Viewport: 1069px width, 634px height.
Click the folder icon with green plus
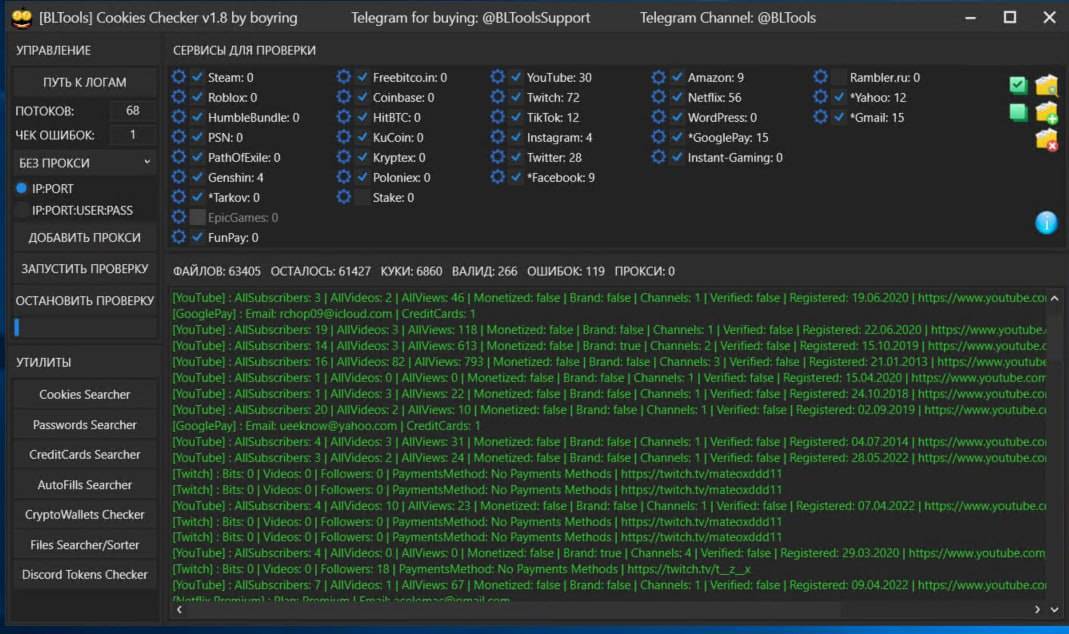[1046, 112]
